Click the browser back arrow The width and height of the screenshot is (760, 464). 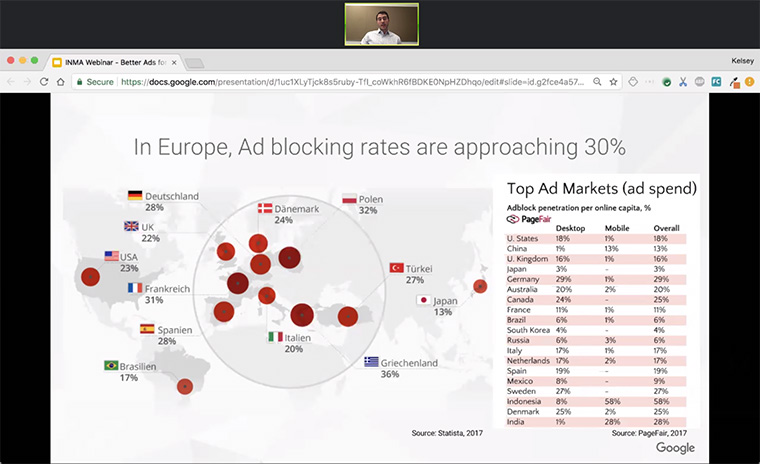pos(11,82)
